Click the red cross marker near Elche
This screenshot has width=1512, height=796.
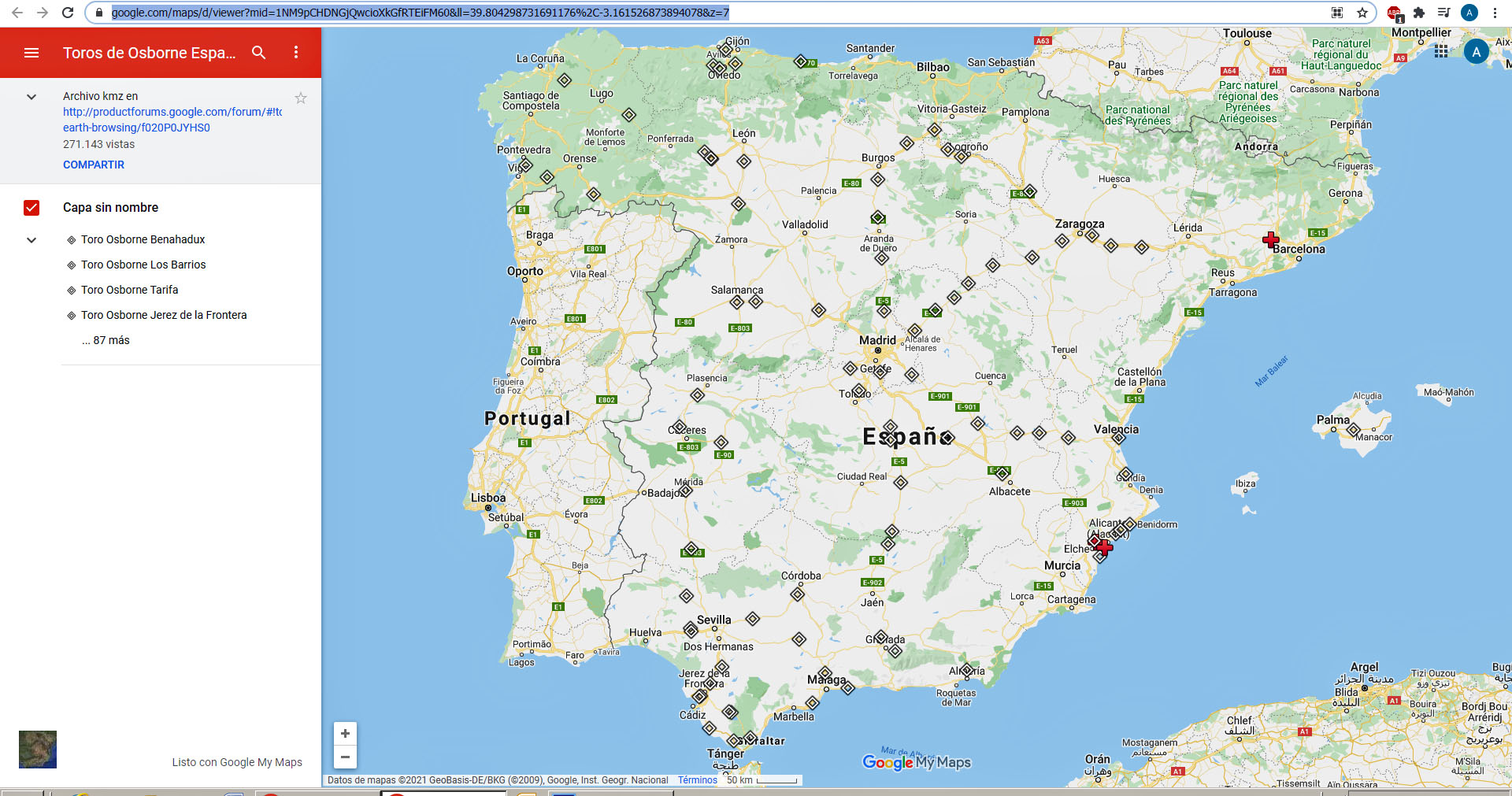tap(1104, 547)
